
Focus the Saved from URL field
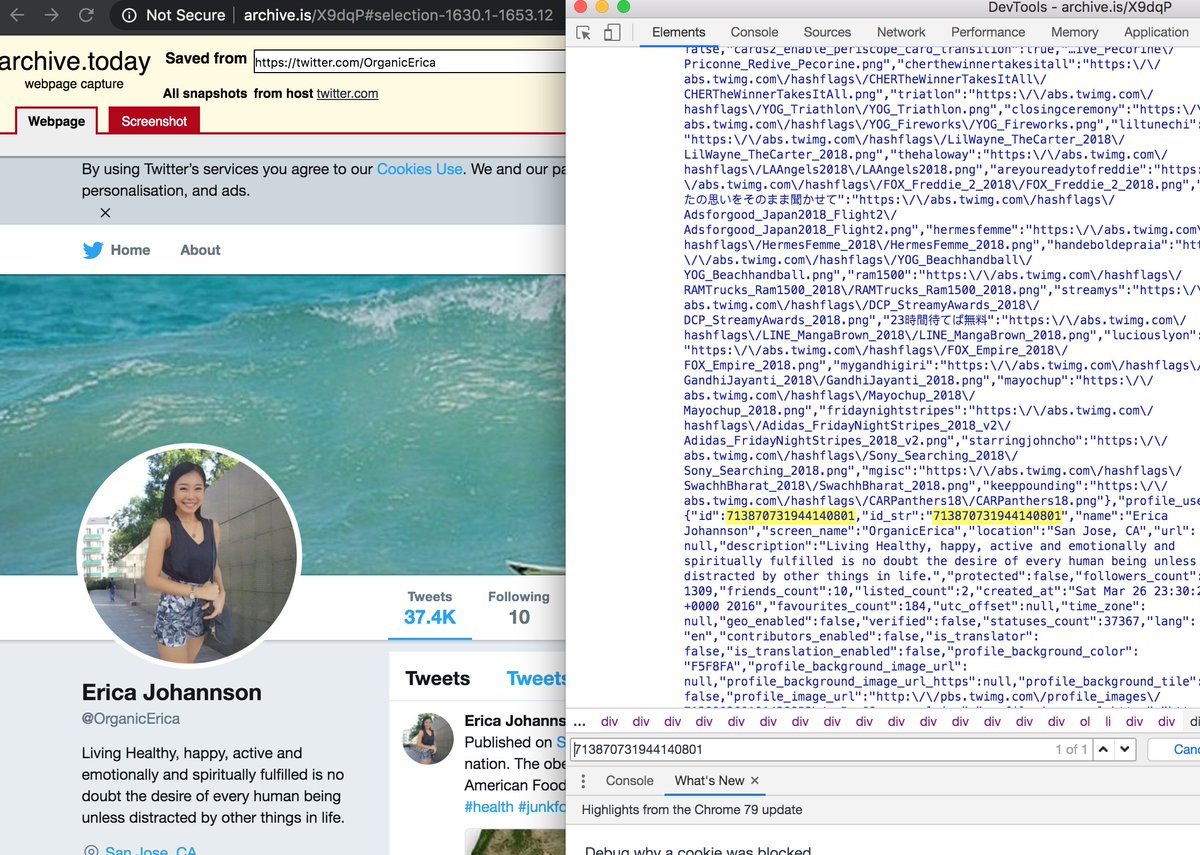click(408, 61)
